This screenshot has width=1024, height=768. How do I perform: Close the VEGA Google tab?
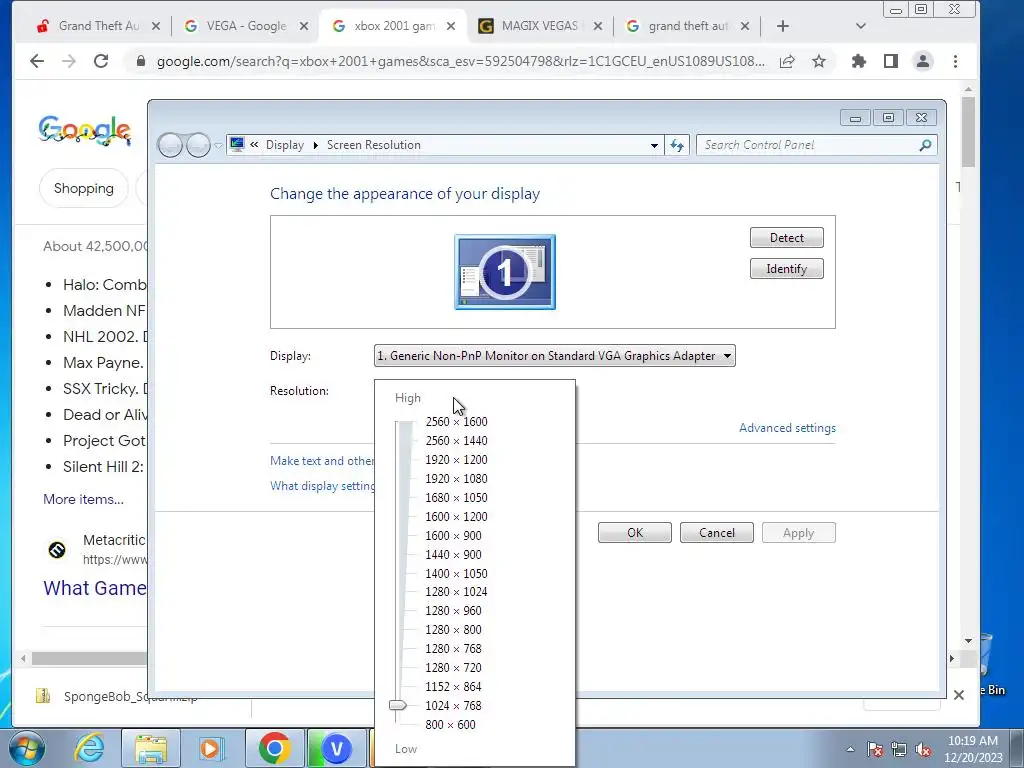tap(304, 26)
